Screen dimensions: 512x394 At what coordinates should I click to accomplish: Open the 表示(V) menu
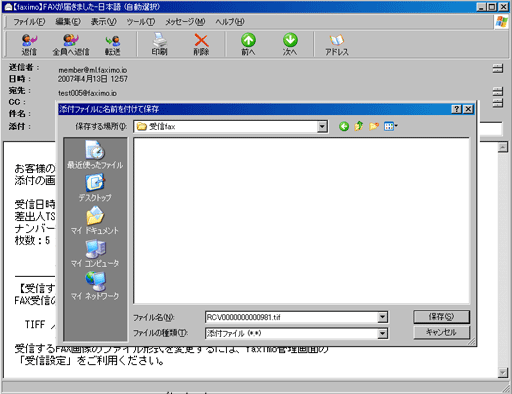tap(104, 22)
